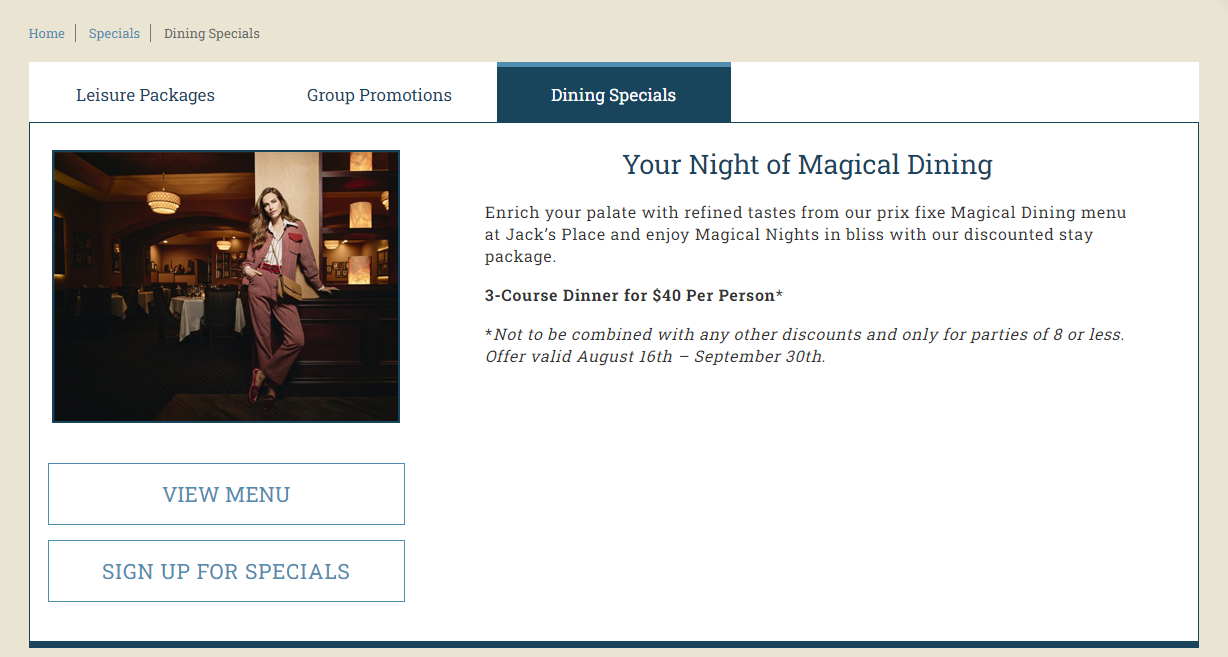Click the red shoes in the photo
Viewport: 1228px width, 657px height.
(262, 387)
